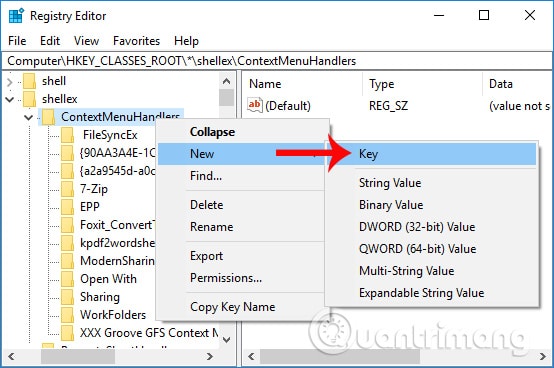Open the View menu
The image size is (554, 368).
87,41
